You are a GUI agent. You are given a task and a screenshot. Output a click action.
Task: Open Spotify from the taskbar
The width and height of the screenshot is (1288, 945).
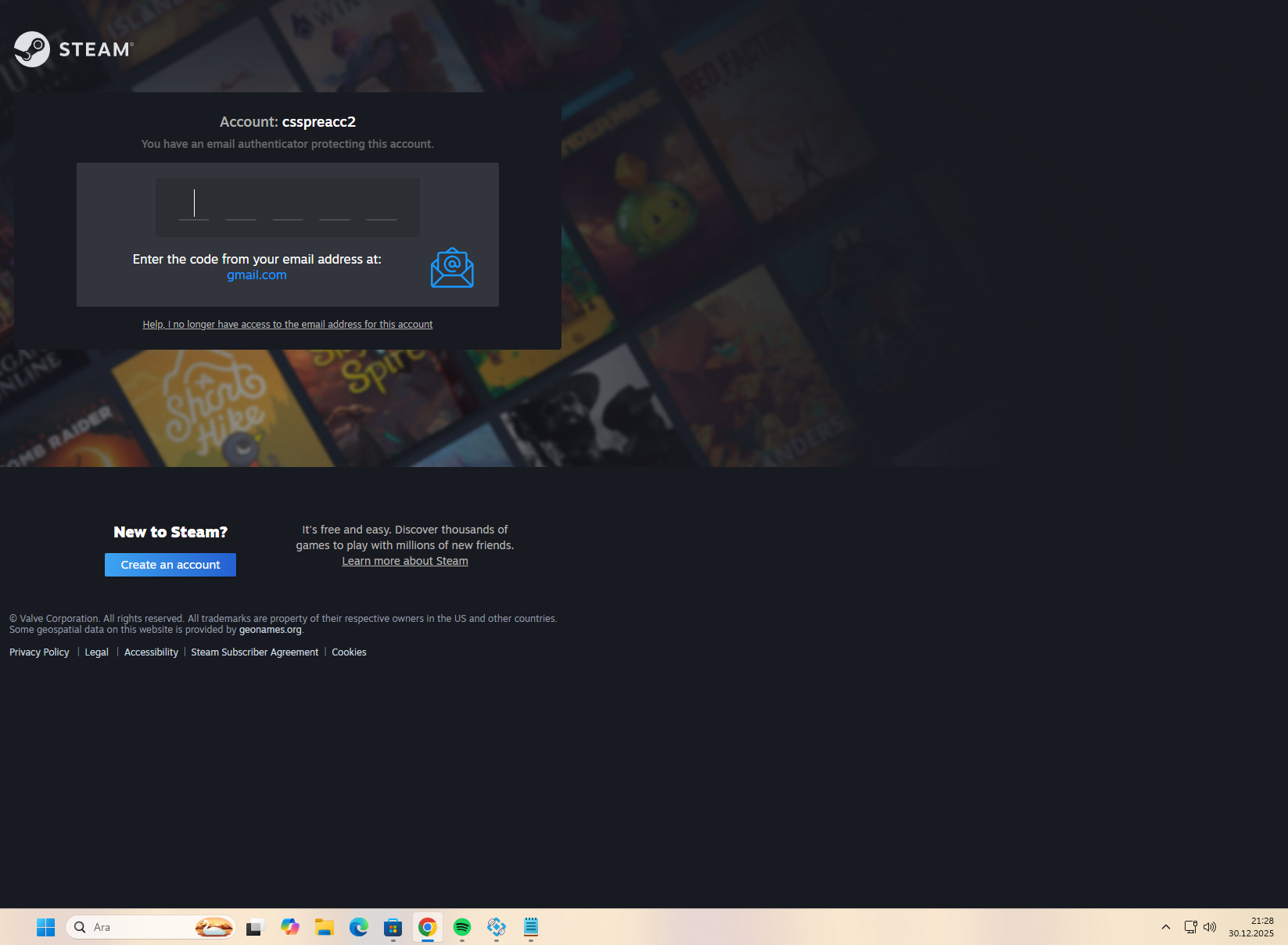(x=462, y=927)
